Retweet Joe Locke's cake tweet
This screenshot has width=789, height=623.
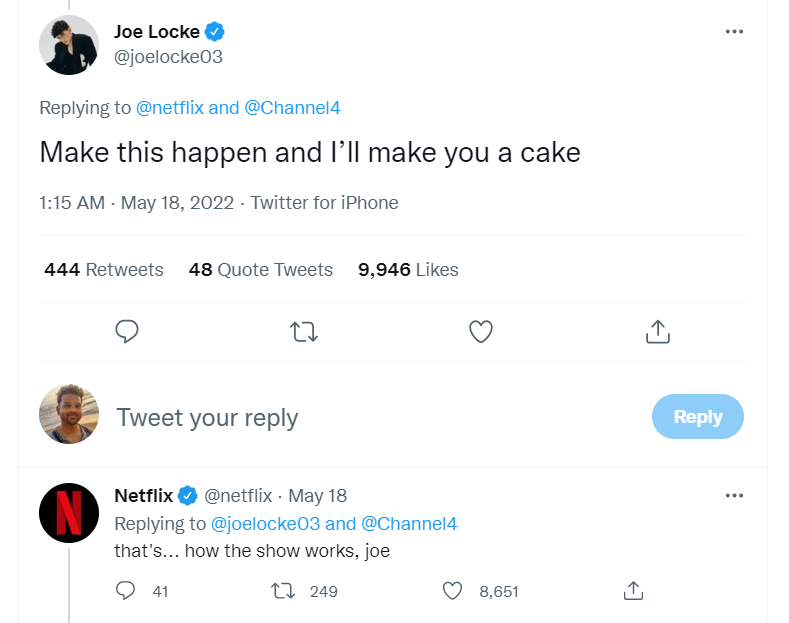pyautogui.click(x=303, y=331)
